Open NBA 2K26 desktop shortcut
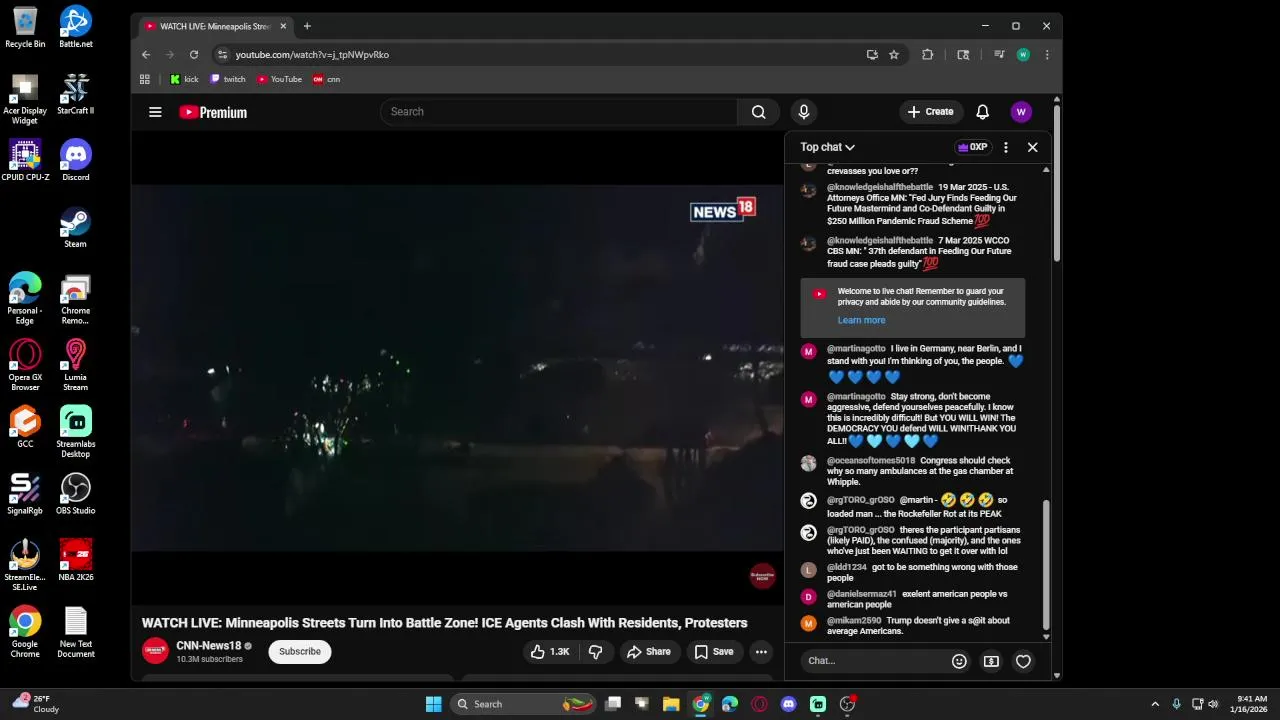The image size is (1280, 720). click(x=76, y=560)
